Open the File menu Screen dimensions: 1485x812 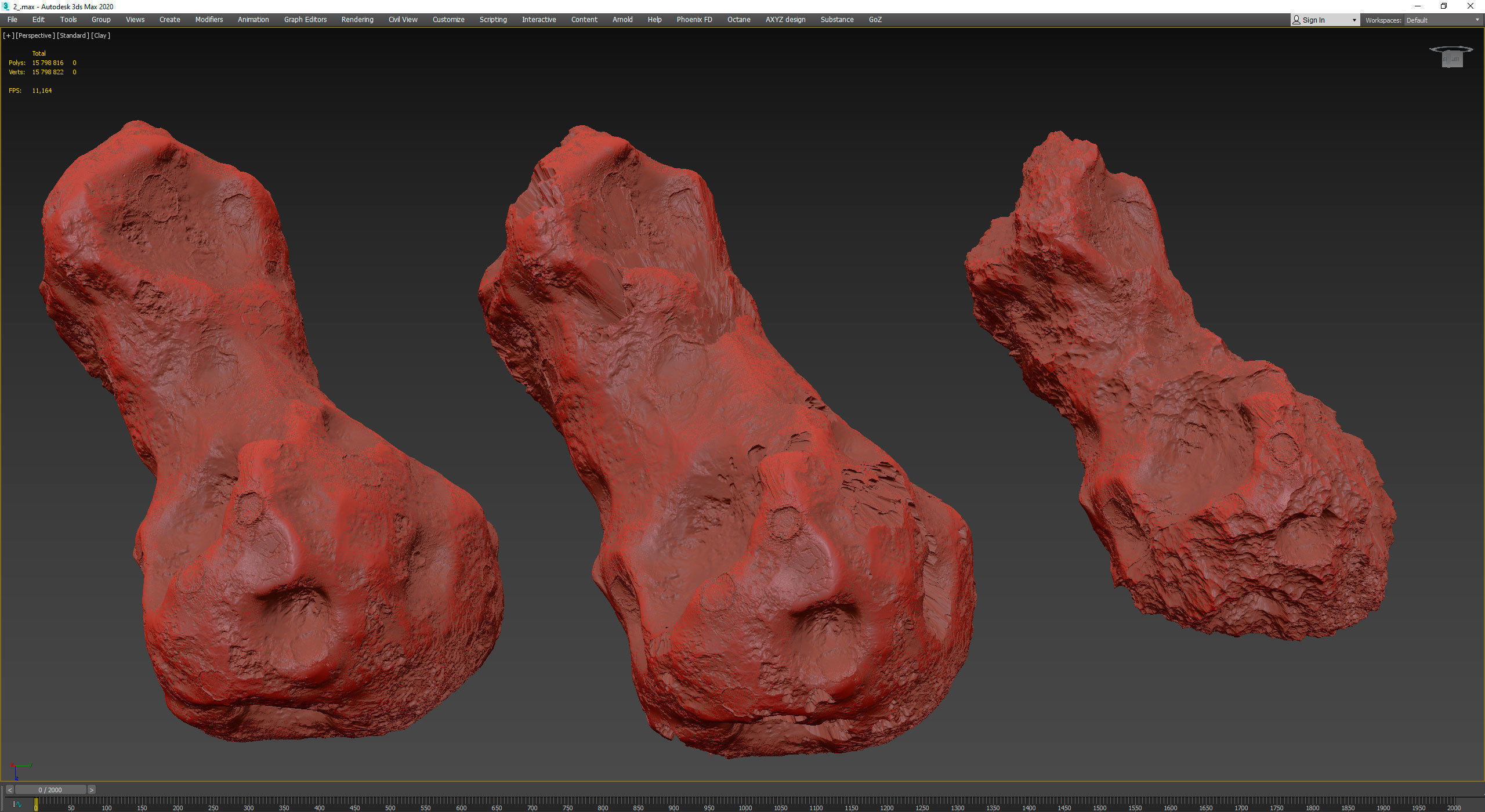(12, 20)
